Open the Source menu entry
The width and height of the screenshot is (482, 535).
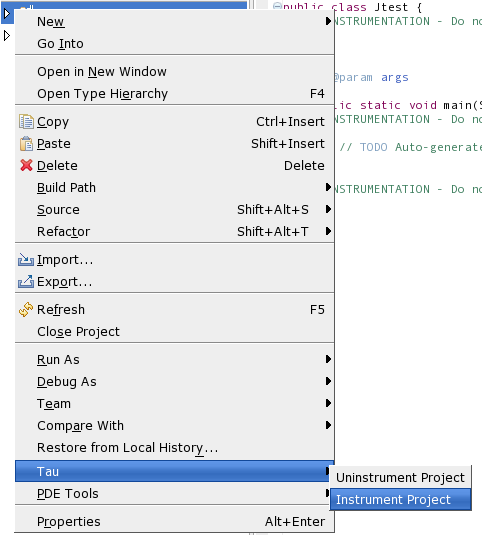[x=174, y=209]
